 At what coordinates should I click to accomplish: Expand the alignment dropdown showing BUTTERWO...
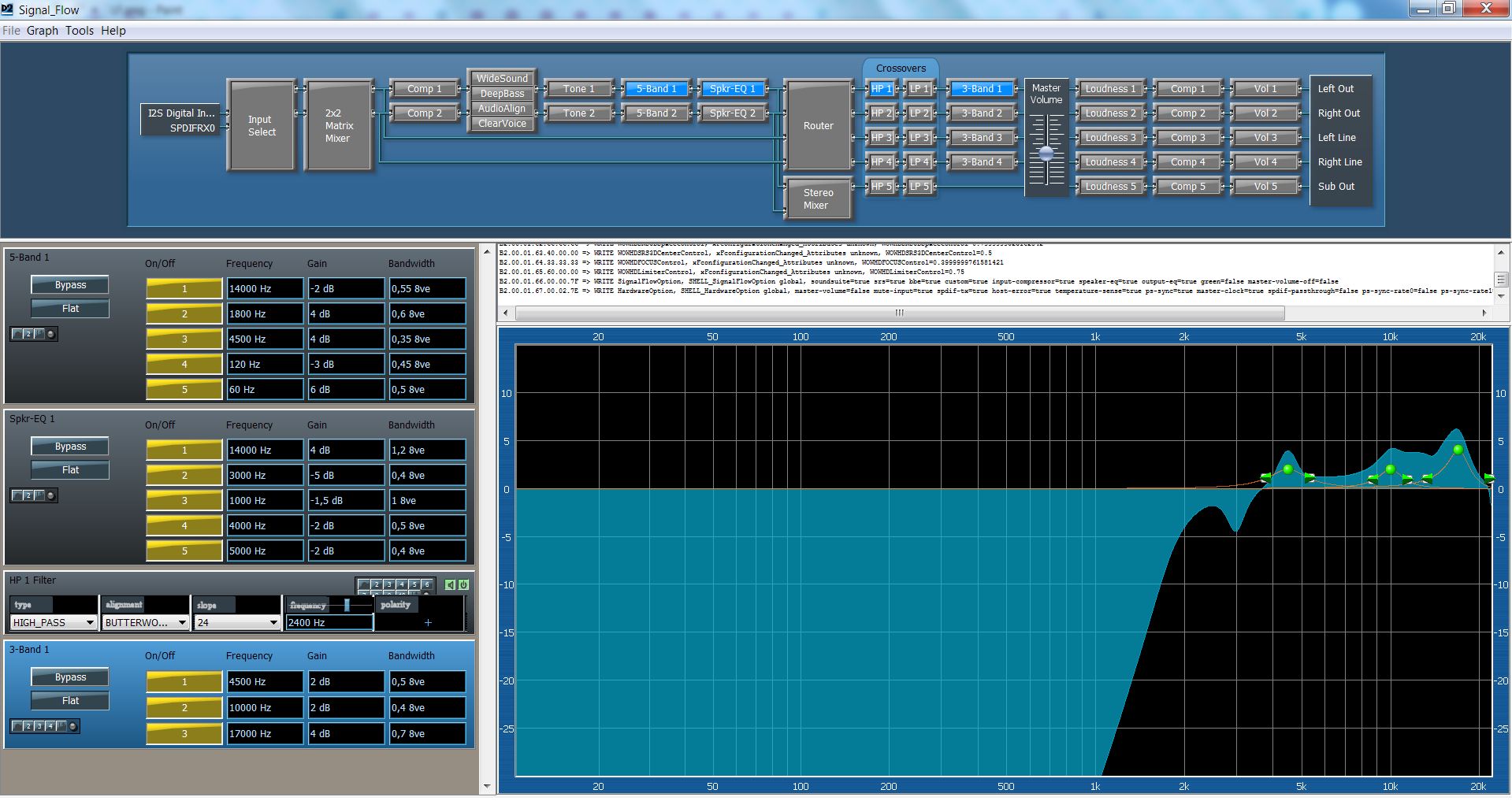point(145,622)
